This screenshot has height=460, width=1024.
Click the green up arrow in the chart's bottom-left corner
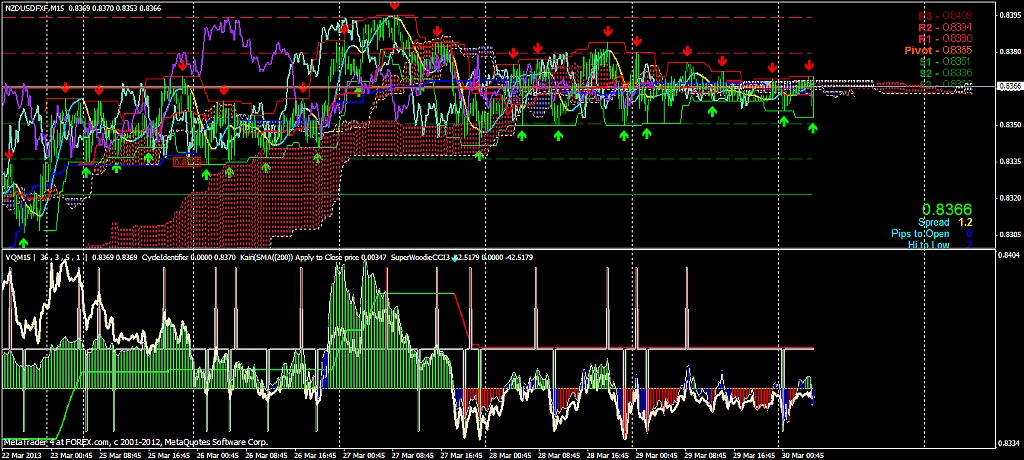tap(23, 241)
